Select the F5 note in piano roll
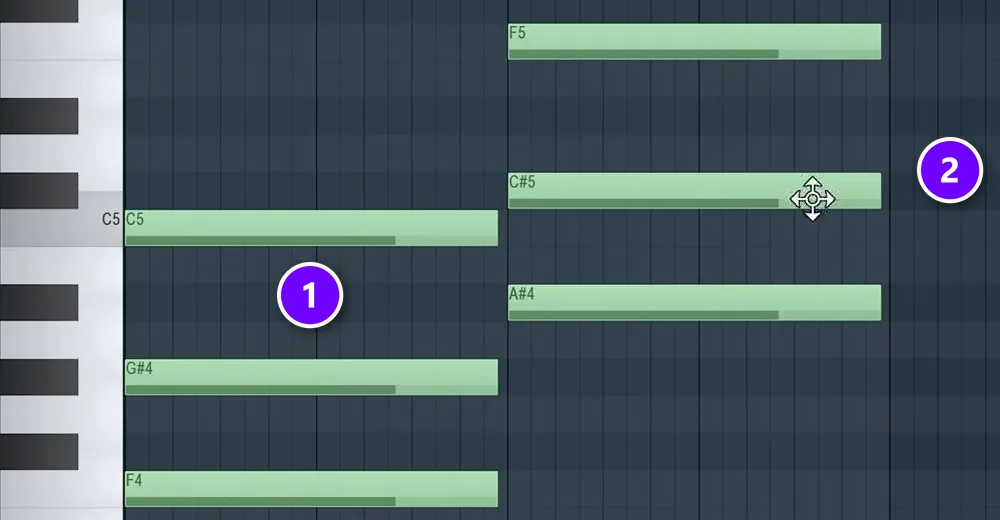This screenshot has height=520, width=1000. pos(695,41)
